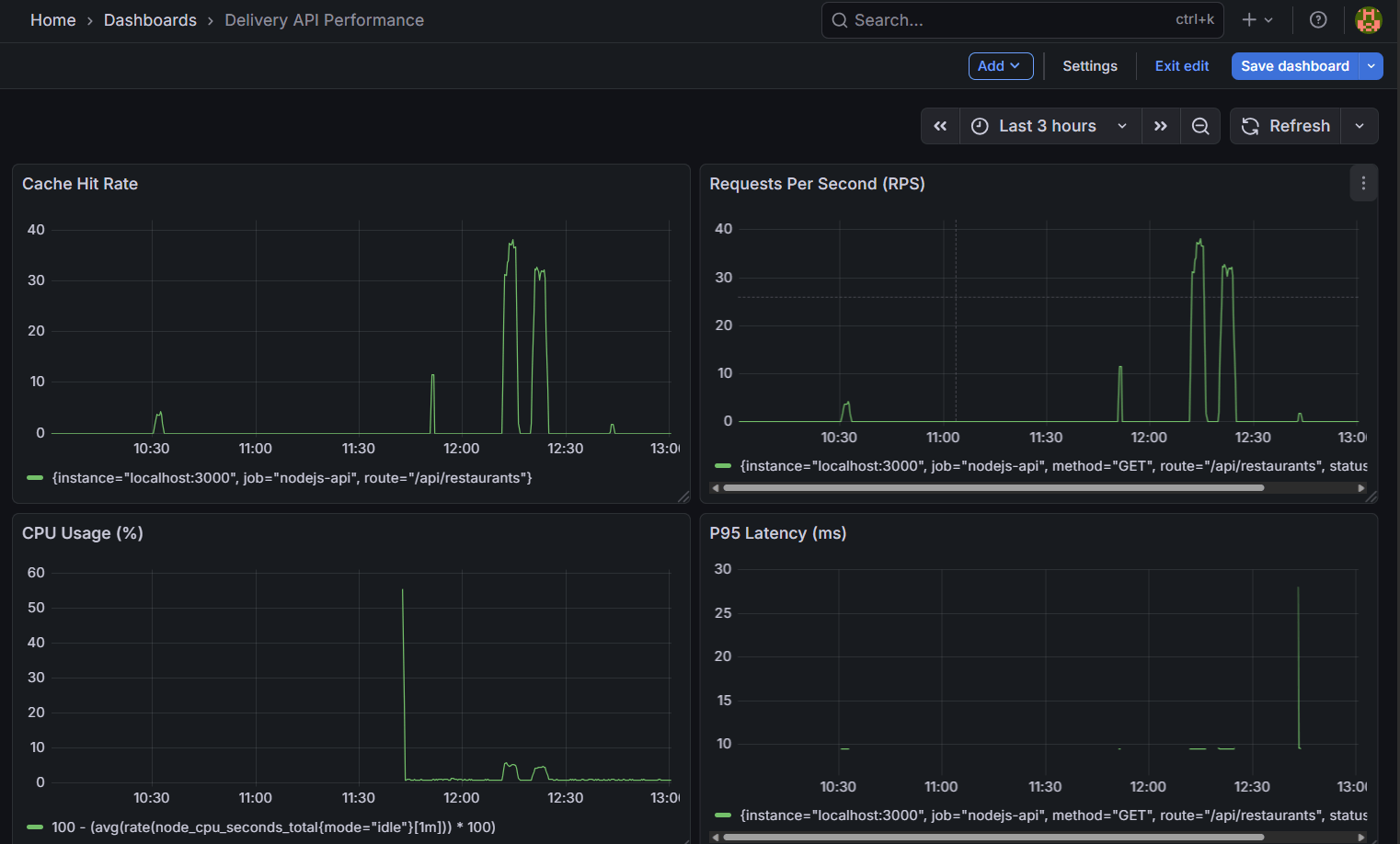Image resolution: width=1400 pixels, height=844 pixels.
Task: Click the Search input field
Action: [1012, 20]
